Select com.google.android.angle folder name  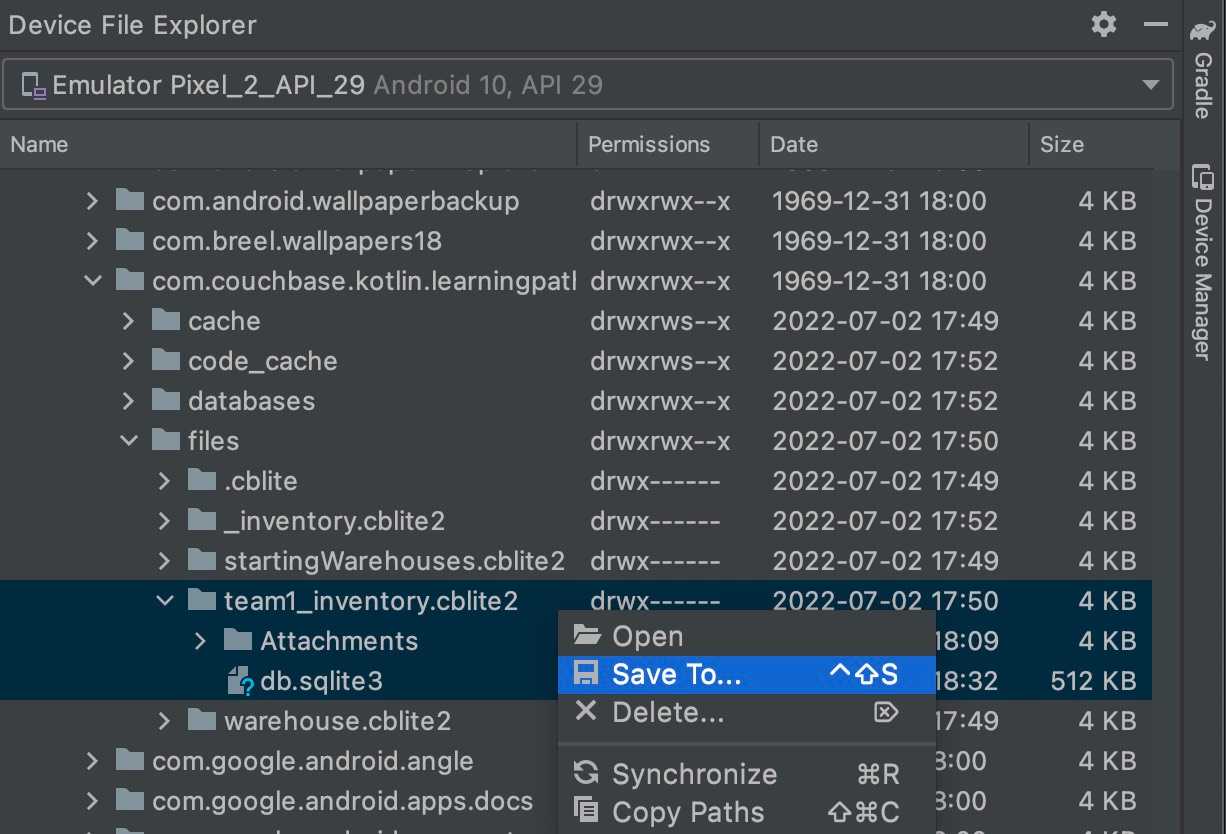[x=312, y=761]
